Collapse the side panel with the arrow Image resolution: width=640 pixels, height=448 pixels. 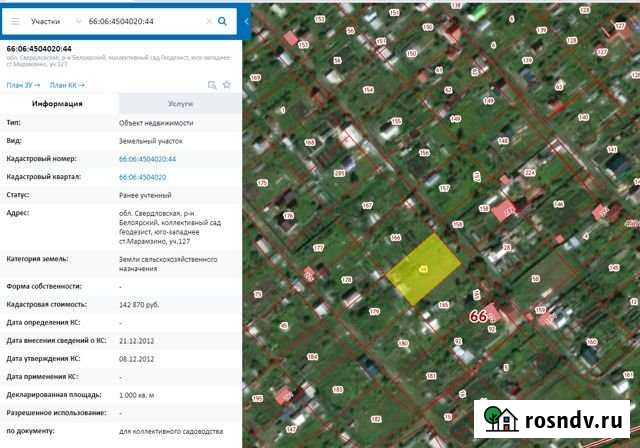(x=246, y=20)
